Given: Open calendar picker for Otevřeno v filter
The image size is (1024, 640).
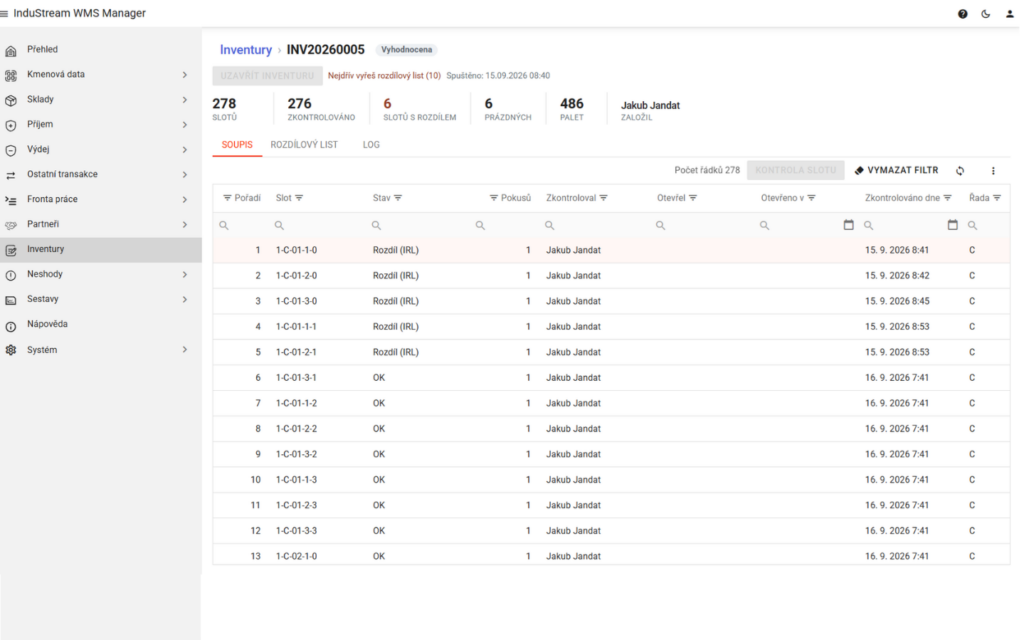Looking at the screenshot, I should click(x=848, y=225).
